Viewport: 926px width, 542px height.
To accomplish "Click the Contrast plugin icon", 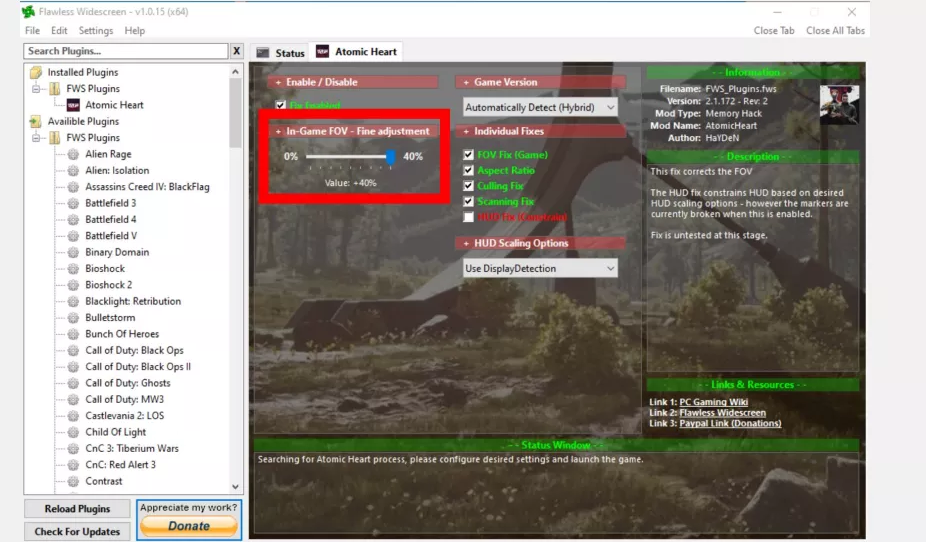I will point(73,481).
